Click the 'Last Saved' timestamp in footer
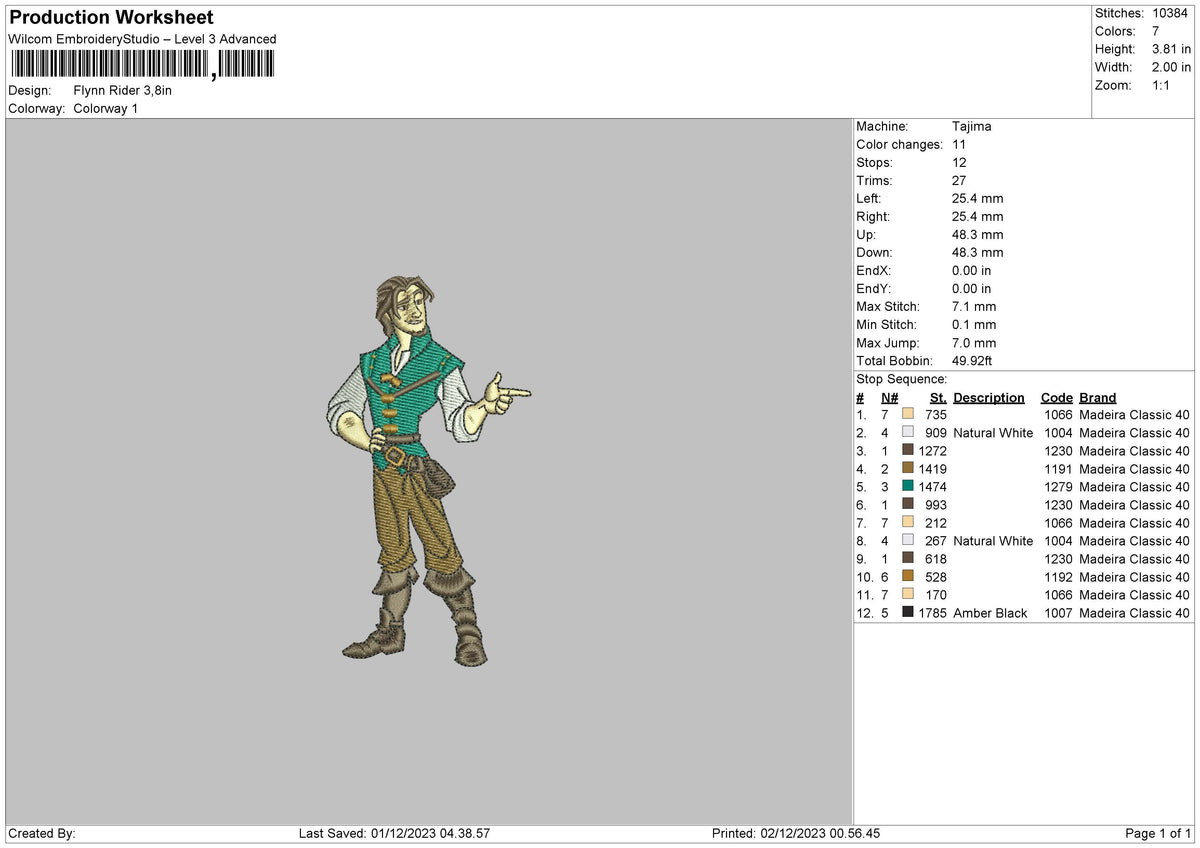This screenshot has height=848, width=1200. coord(394,834)
